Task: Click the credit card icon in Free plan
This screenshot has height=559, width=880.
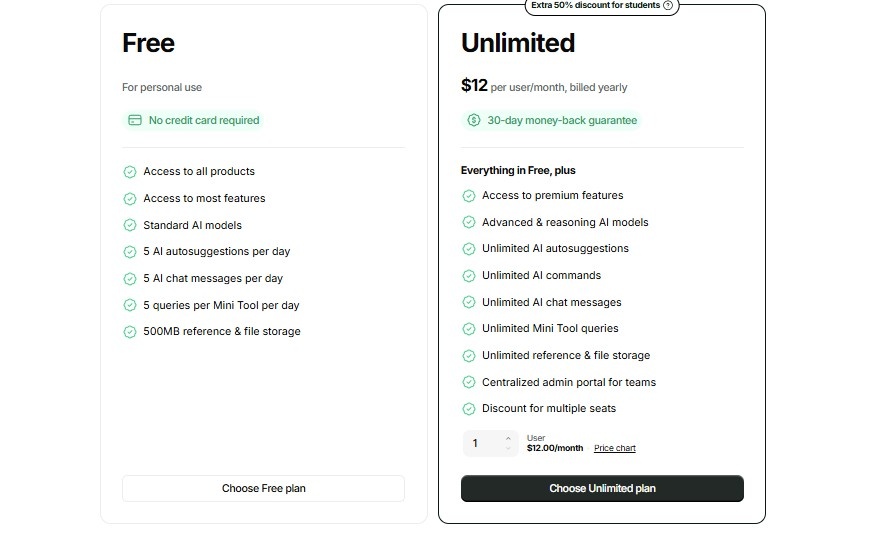Action: click(135, 120)
